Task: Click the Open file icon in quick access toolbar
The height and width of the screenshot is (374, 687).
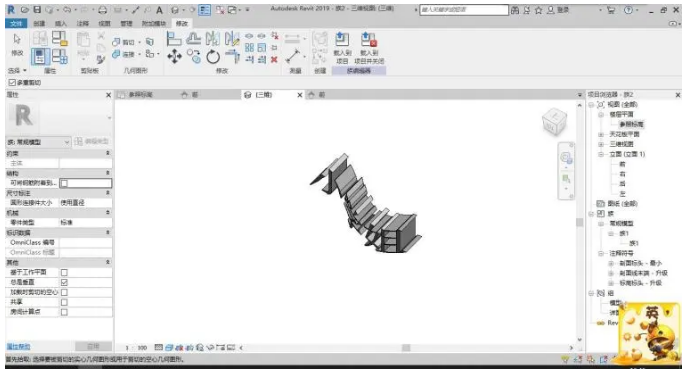Action: (x=25, y=10)
